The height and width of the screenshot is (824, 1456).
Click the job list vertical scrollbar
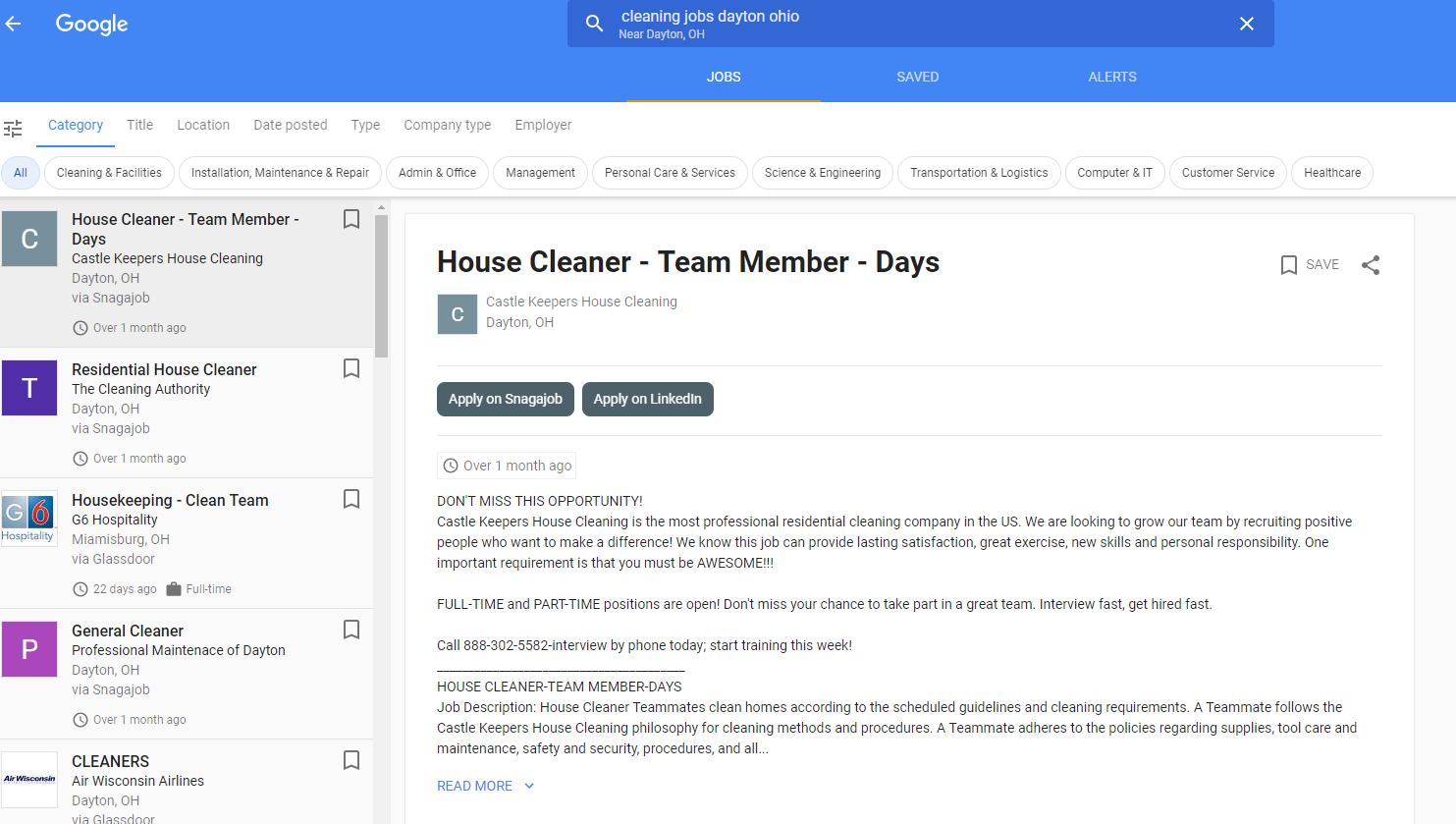(x=381, y=285)
